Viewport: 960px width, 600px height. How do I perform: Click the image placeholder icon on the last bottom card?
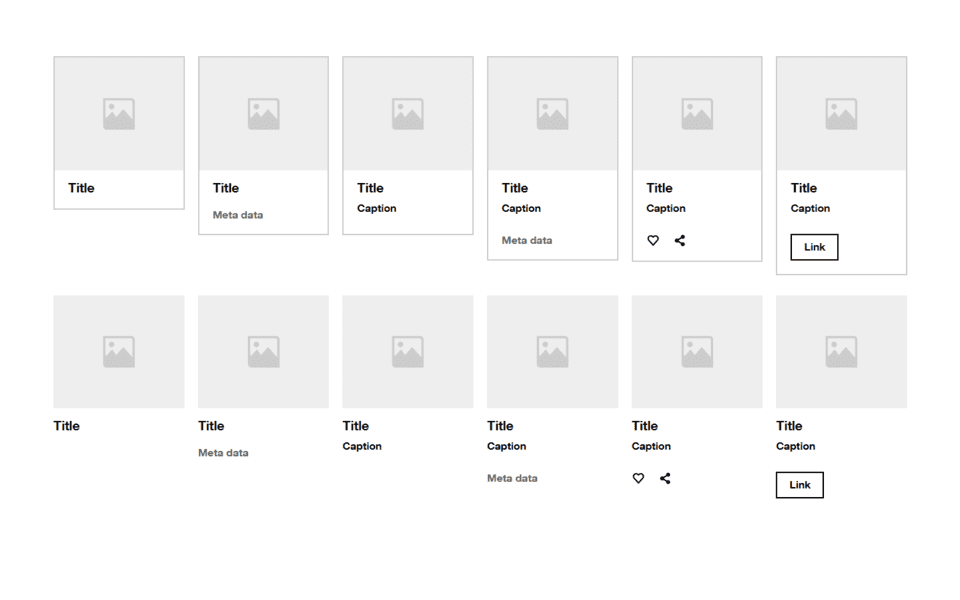(x=840, y=351)
